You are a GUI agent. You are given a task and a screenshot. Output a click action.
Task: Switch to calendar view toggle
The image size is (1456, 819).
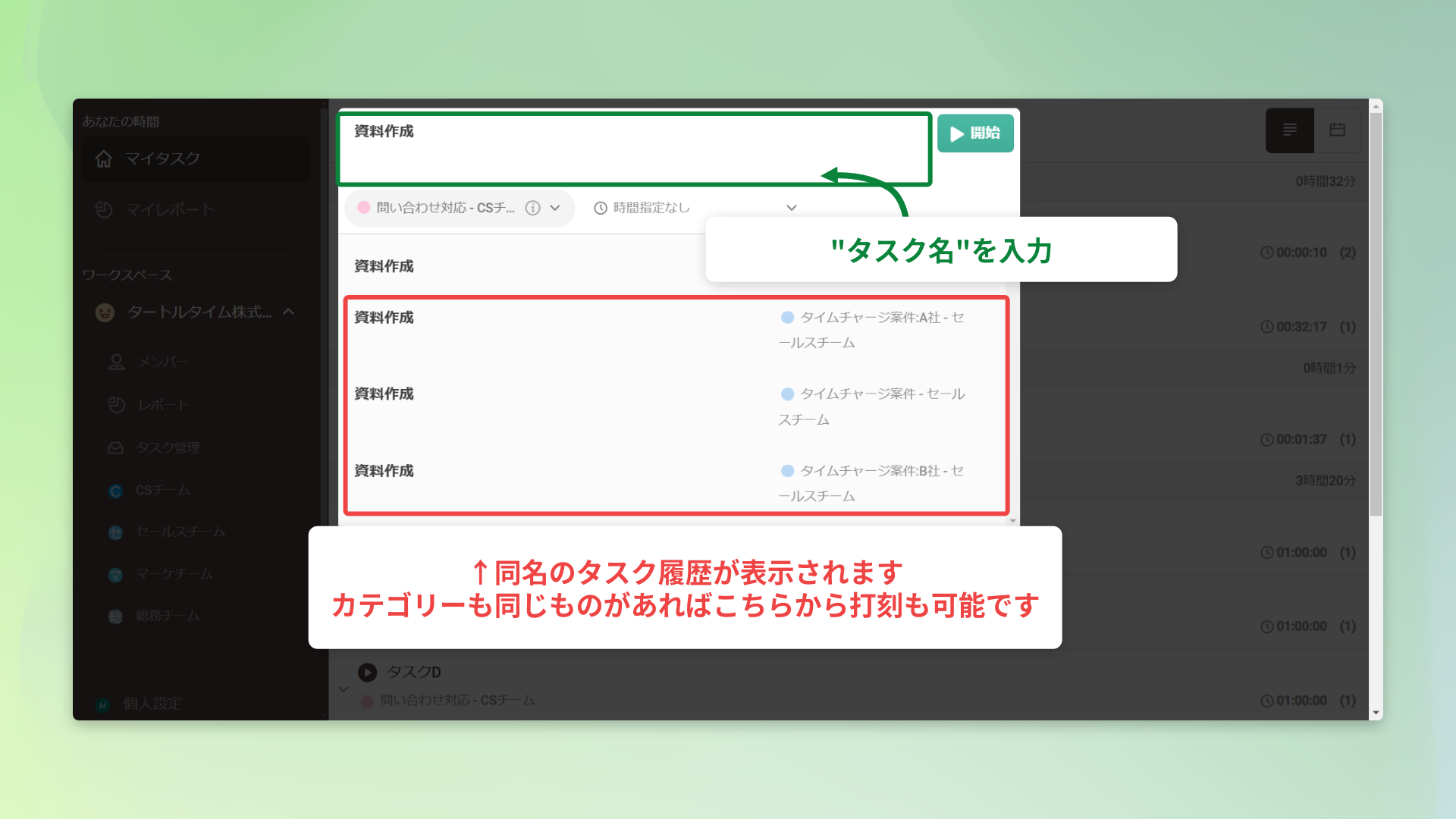1337,130
